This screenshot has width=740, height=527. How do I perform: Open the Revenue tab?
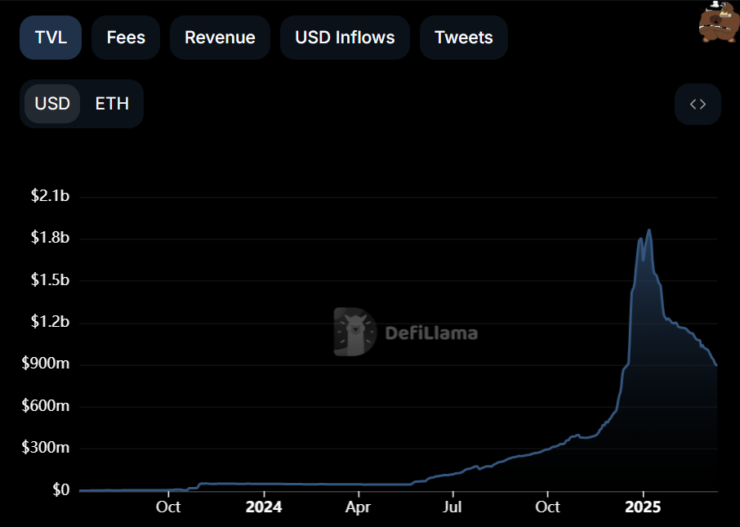(x=220, y=38)
